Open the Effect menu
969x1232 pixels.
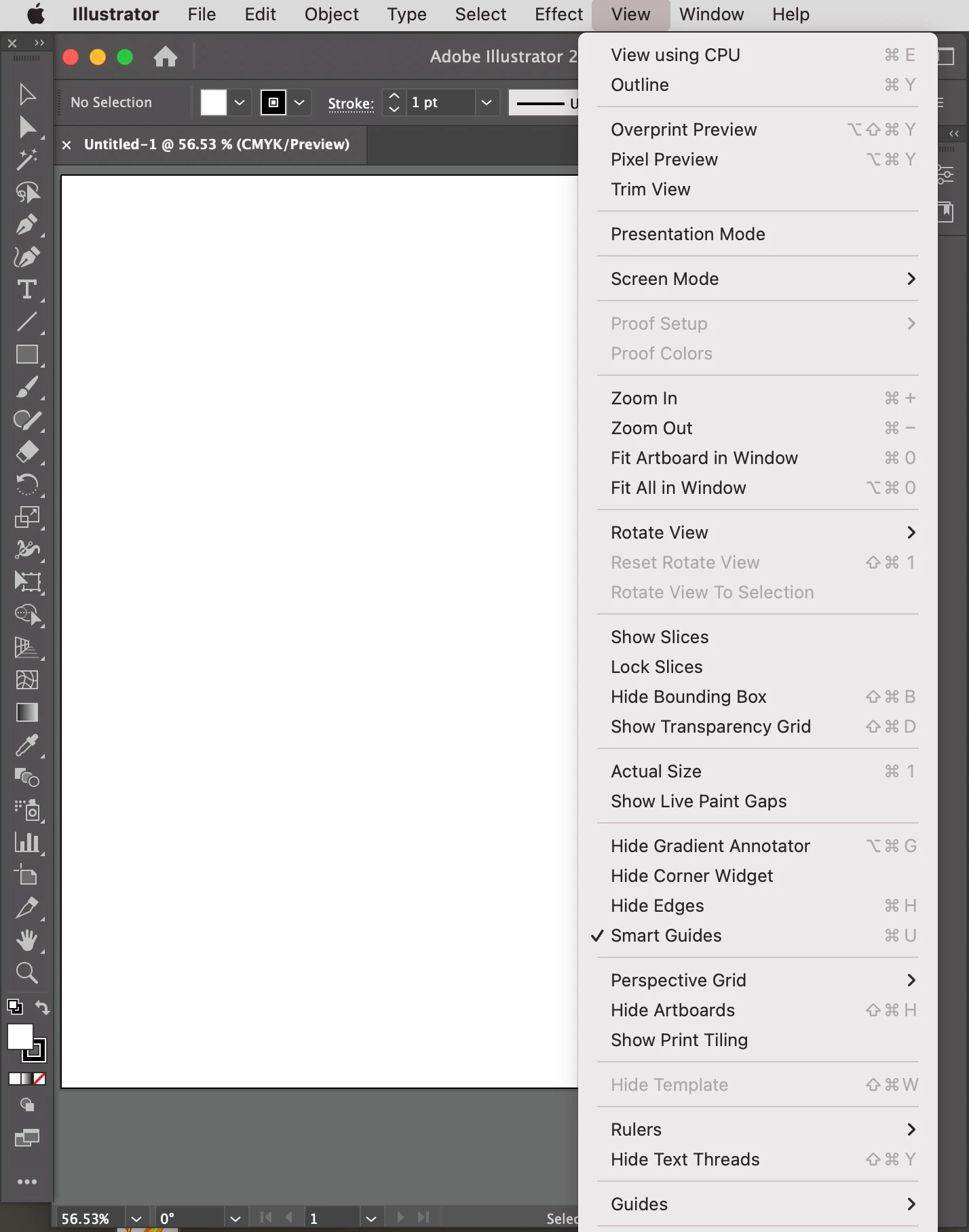click(558, 14)
